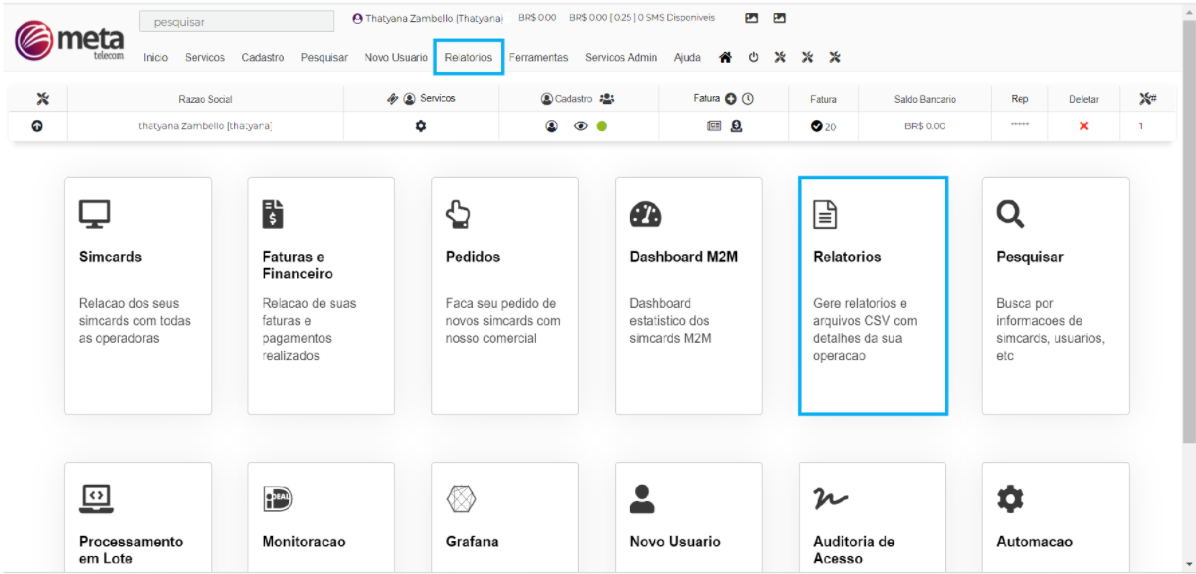Click the BR$ 0.00 Saldo Bancario cell
The width and height of the screenshot is (1196, 574).
(x=924, y=127)
